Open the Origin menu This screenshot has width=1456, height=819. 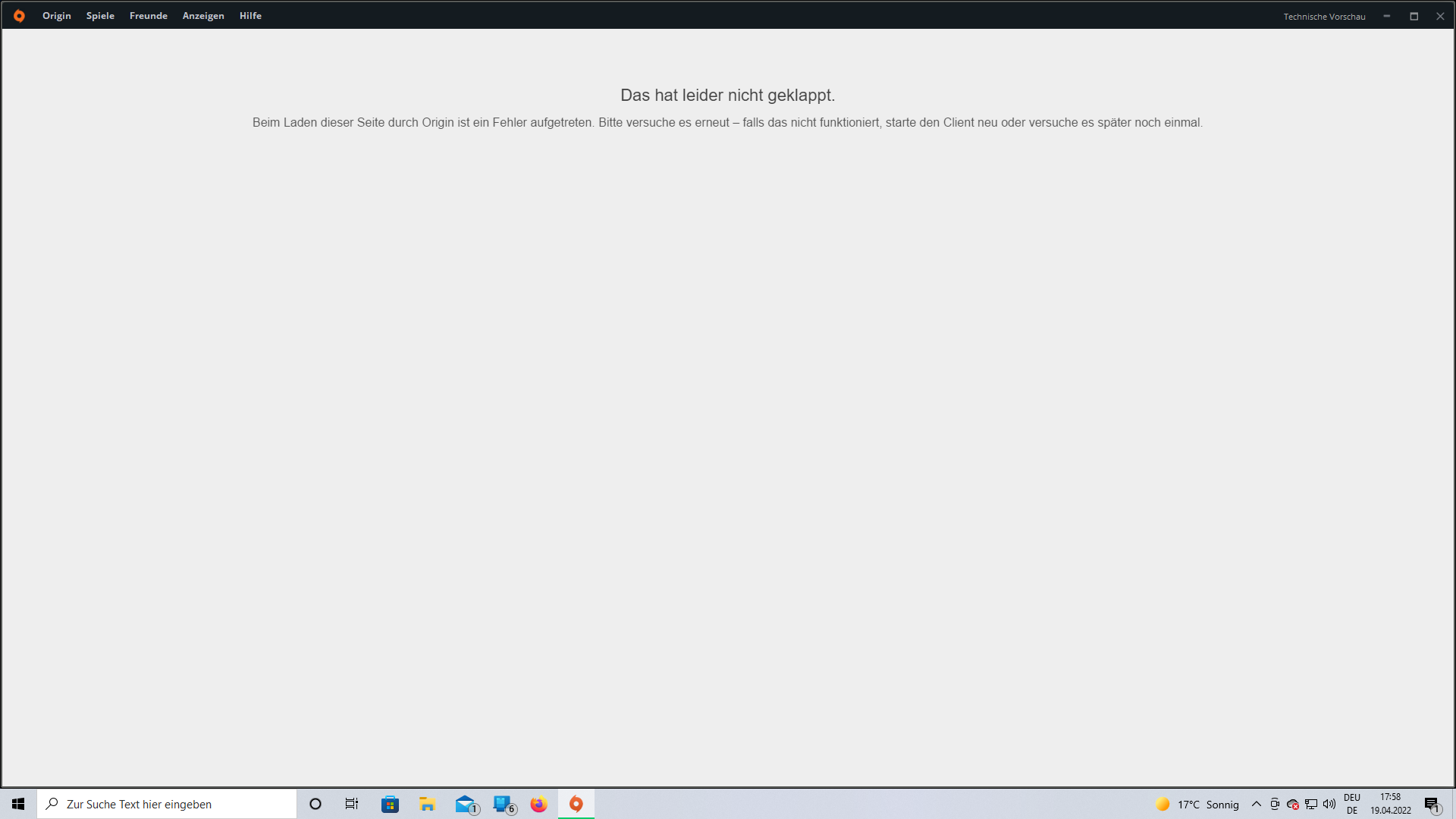(x=56, y=15)
